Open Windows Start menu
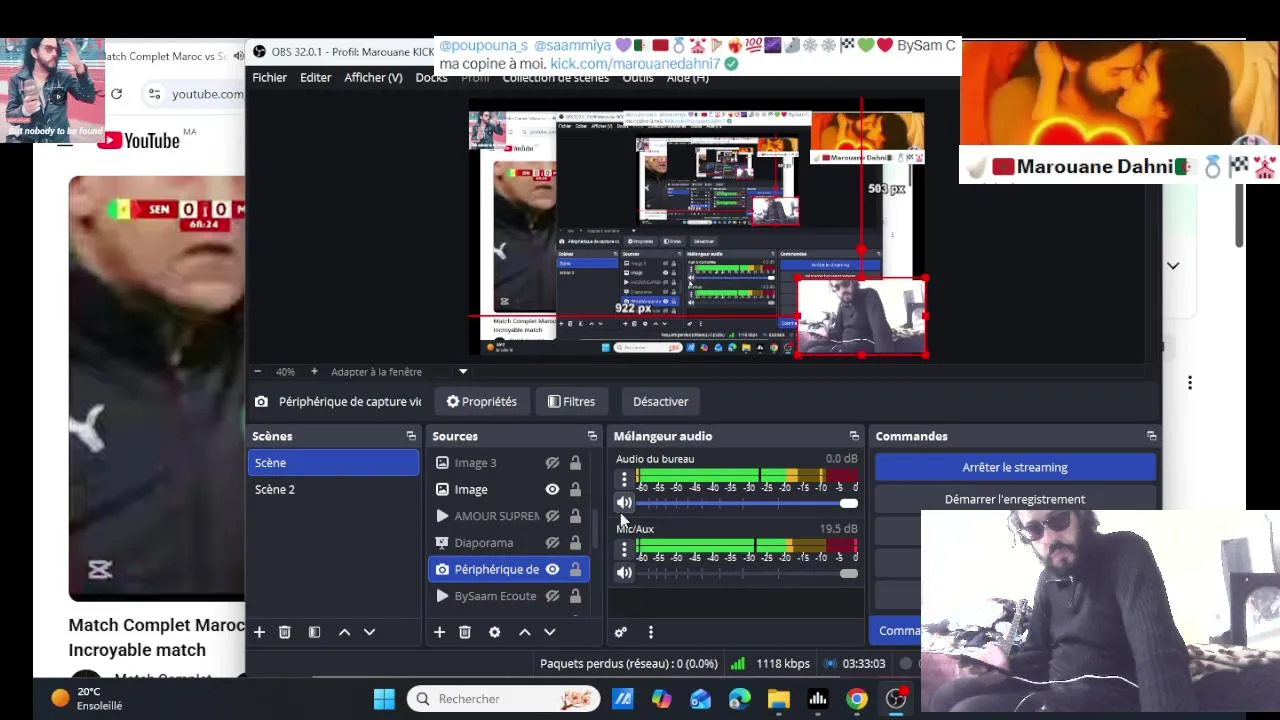The image size is (1280, 720). point(384,699)
